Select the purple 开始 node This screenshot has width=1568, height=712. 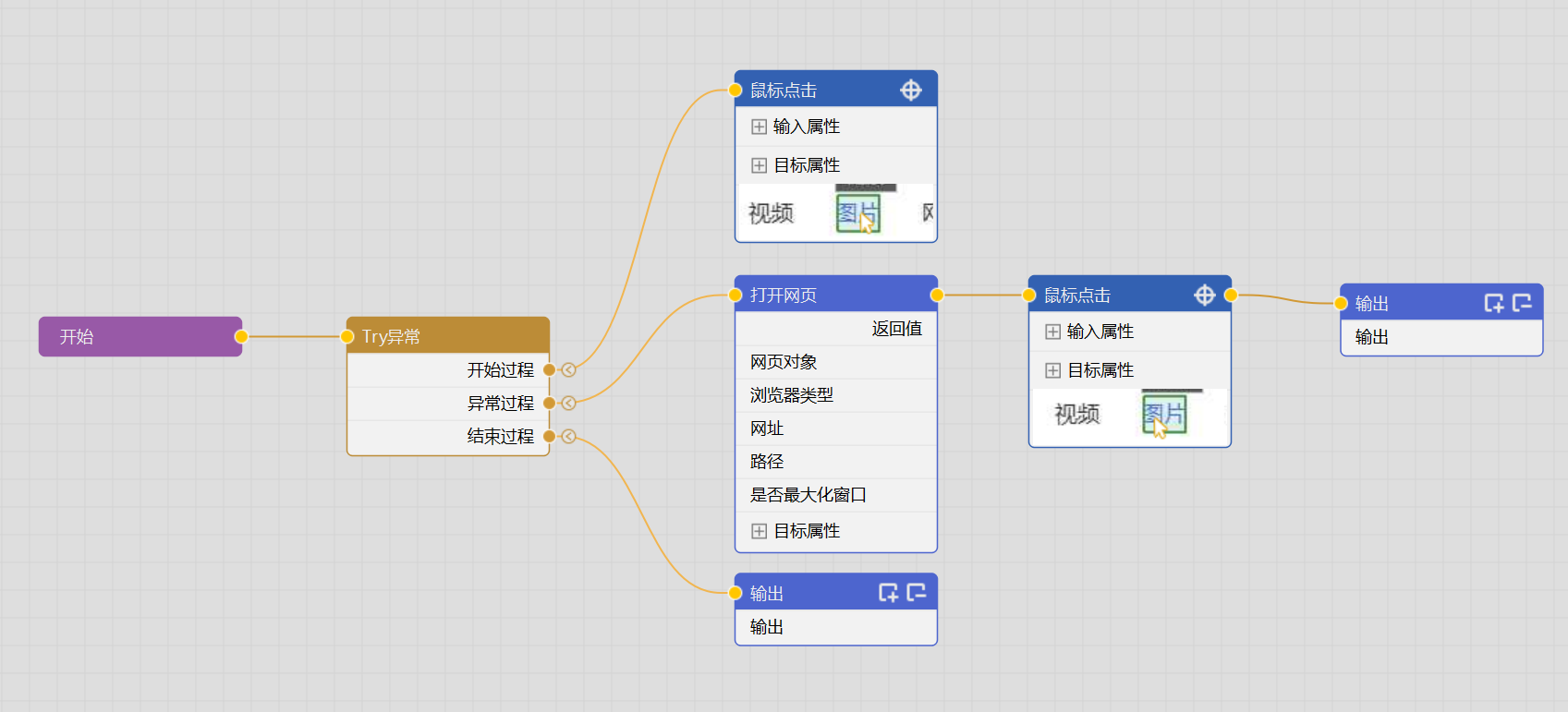coord(140,337)
